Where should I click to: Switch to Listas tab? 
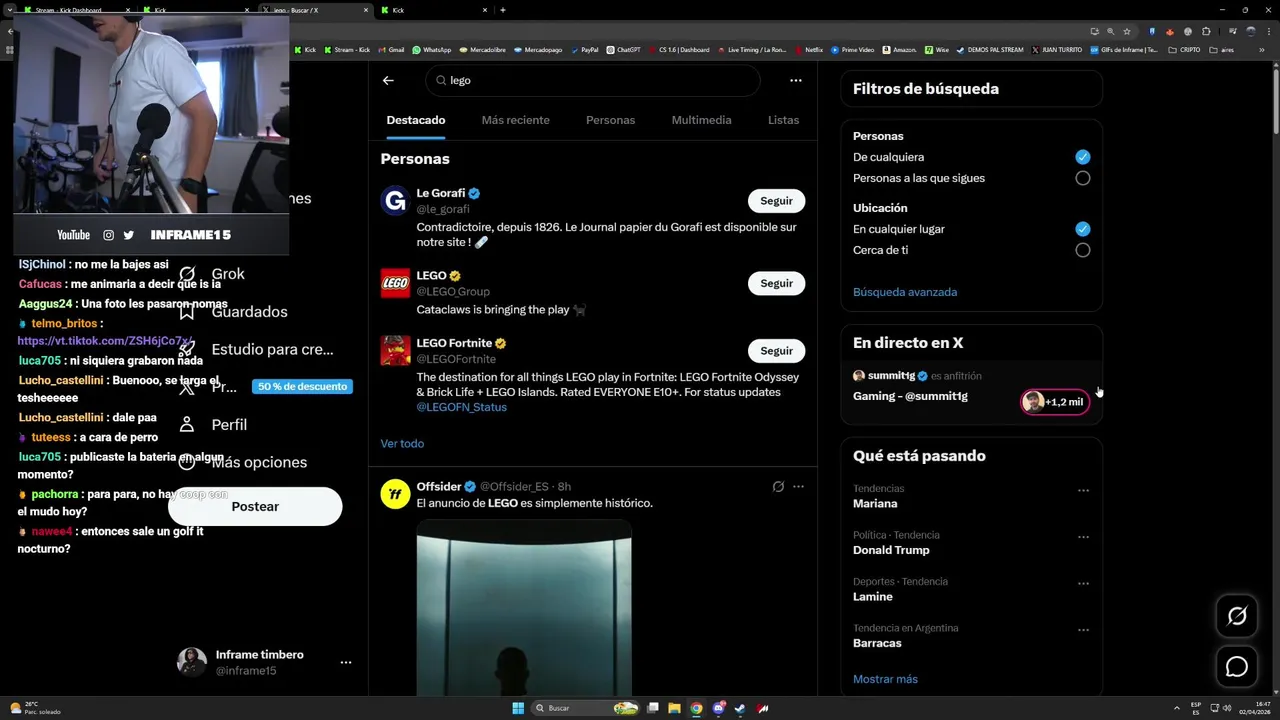(783, 120)
